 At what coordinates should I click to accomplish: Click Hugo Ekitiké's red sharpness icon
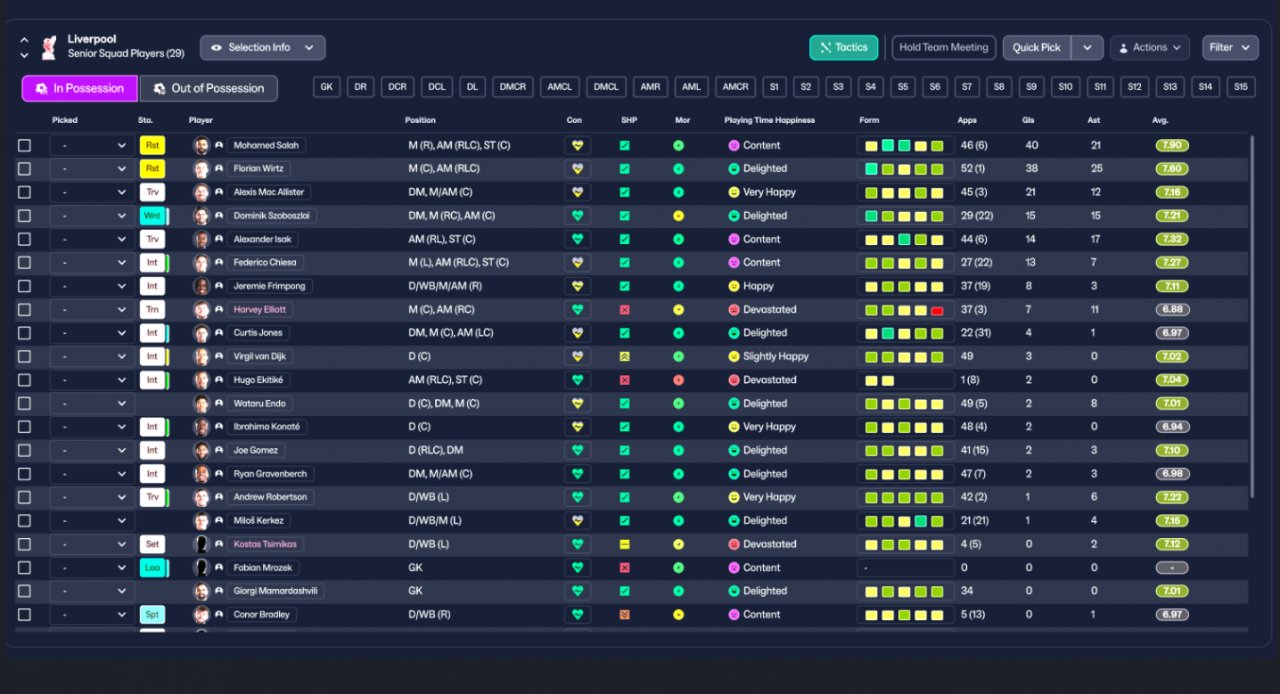coord(625,380)
